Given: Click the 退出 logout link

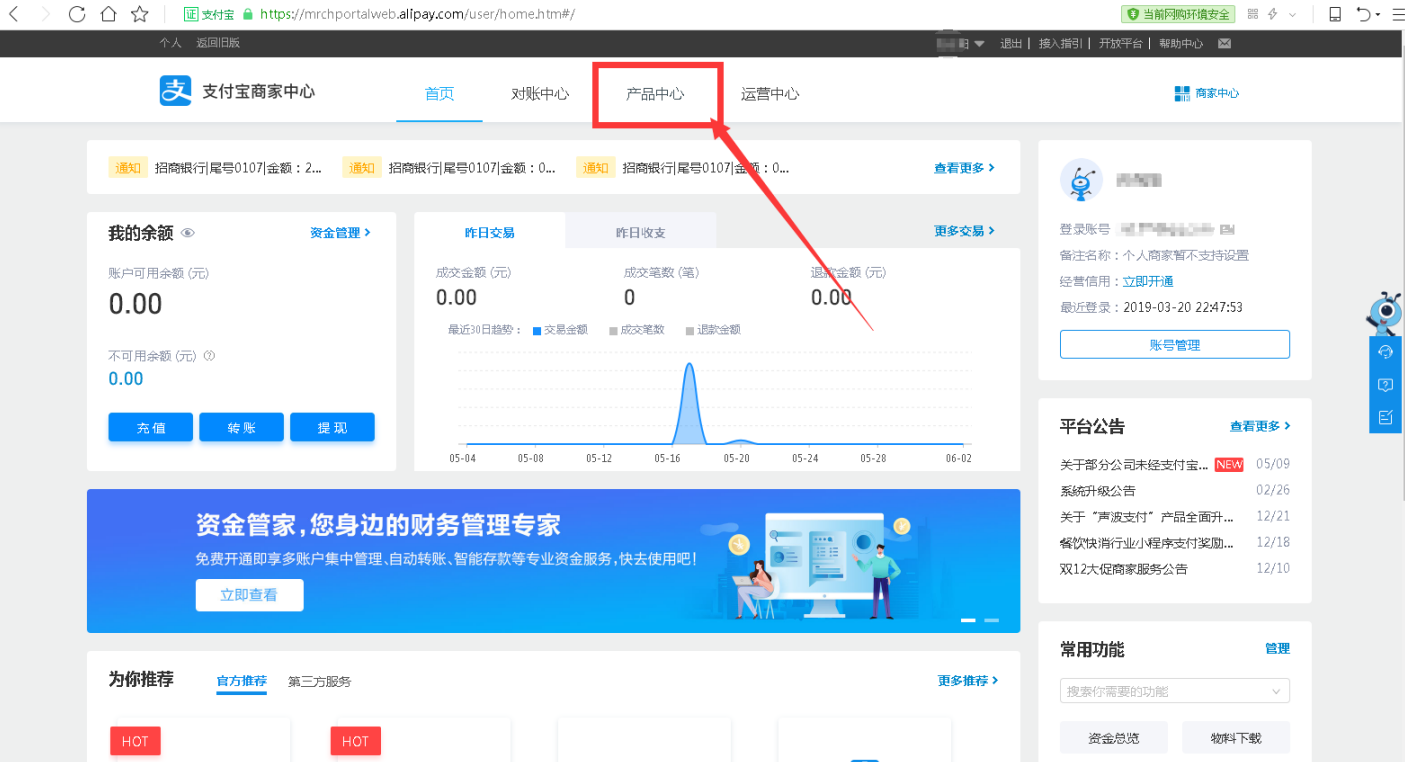Looking at the screenshot, I should coord(1011,43).
